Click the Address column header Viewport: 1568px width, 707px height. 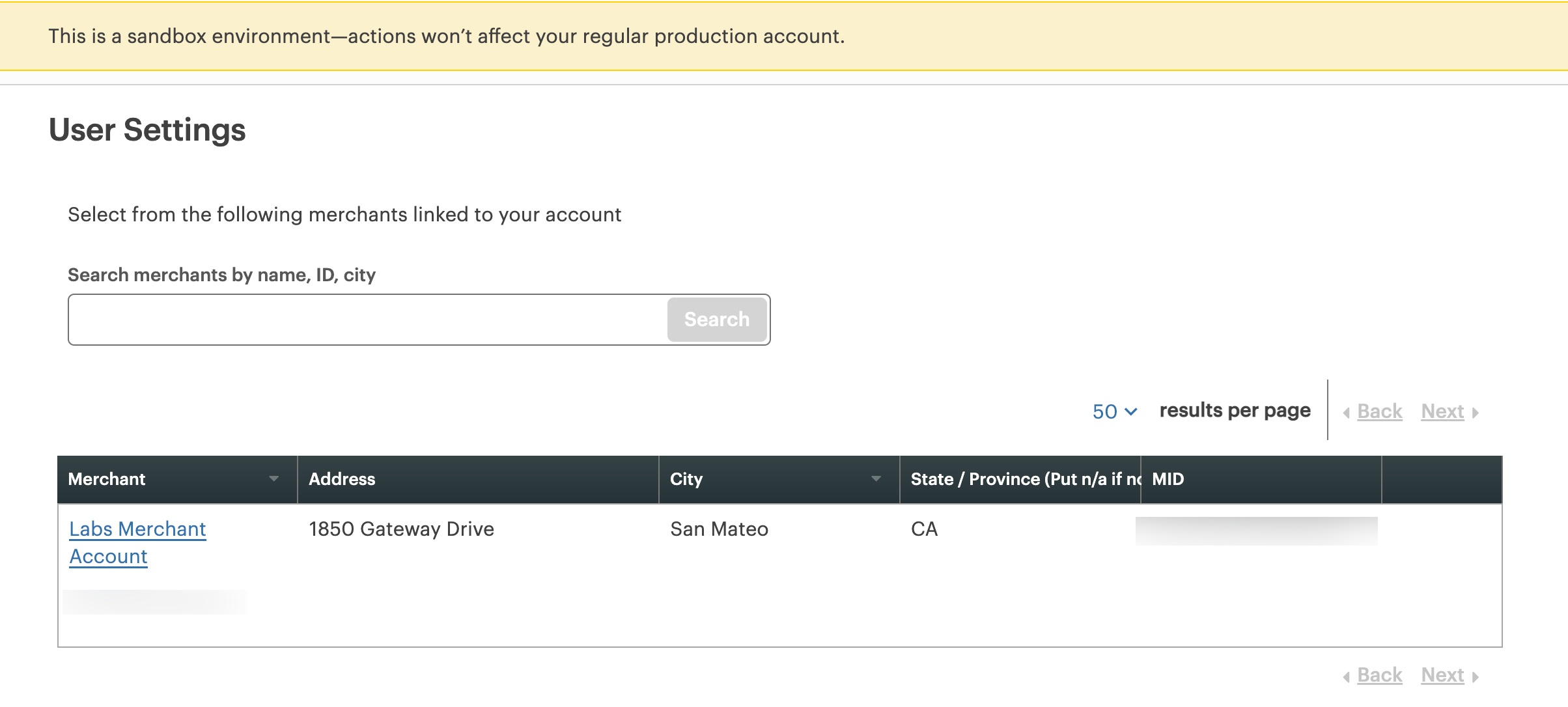tap(478, 479)
